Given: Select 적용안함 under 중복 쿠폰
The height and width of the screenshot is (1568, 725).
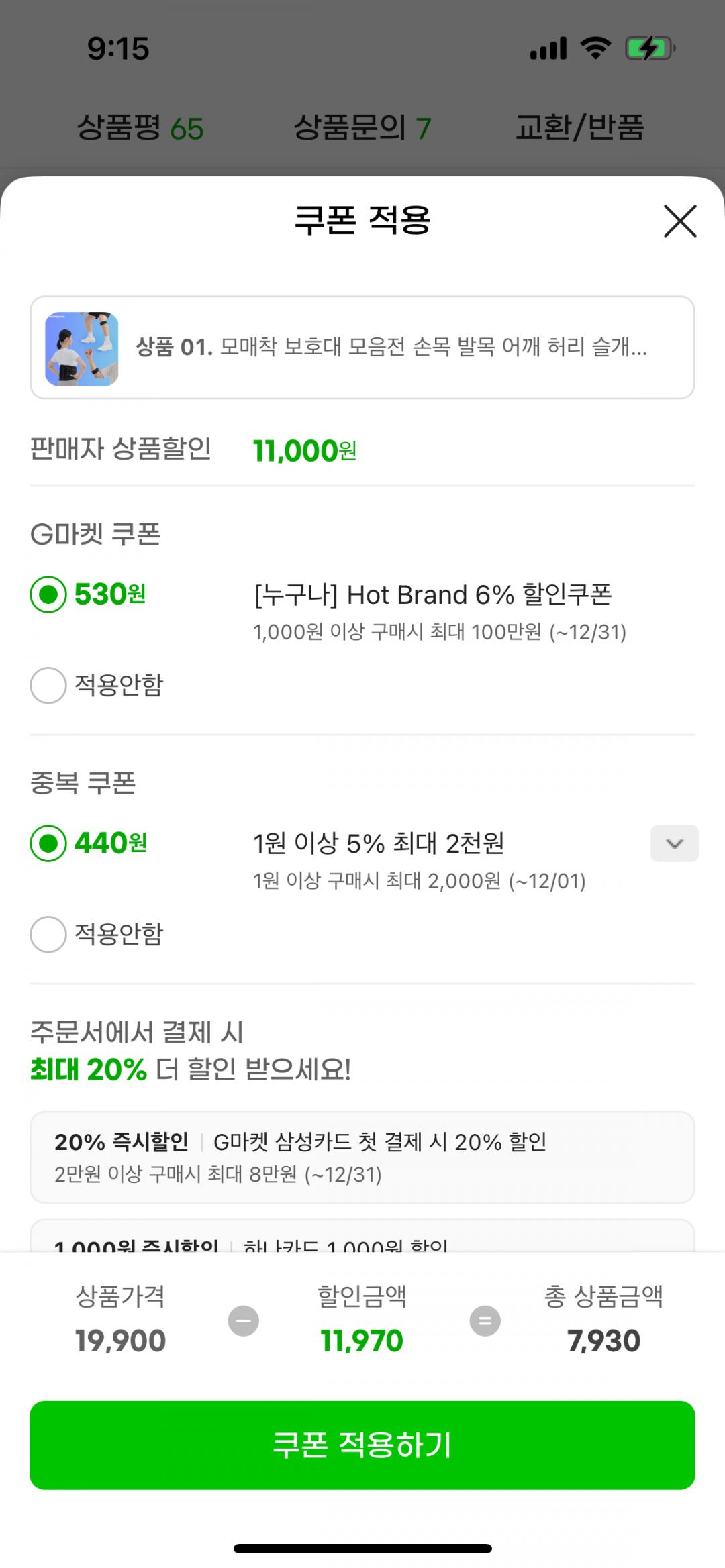Looking at the screenshot, I should coord(48,934).
